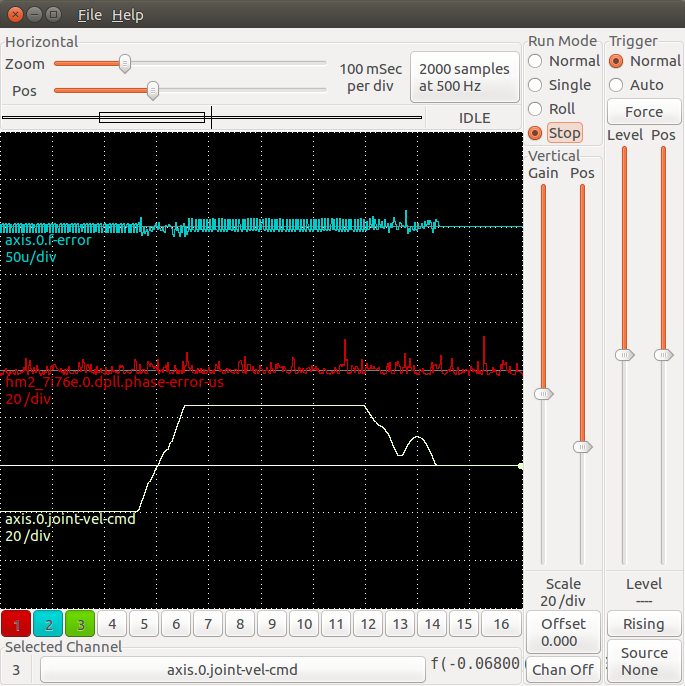
Task: Enable channel 6
Action: (176, 623)
